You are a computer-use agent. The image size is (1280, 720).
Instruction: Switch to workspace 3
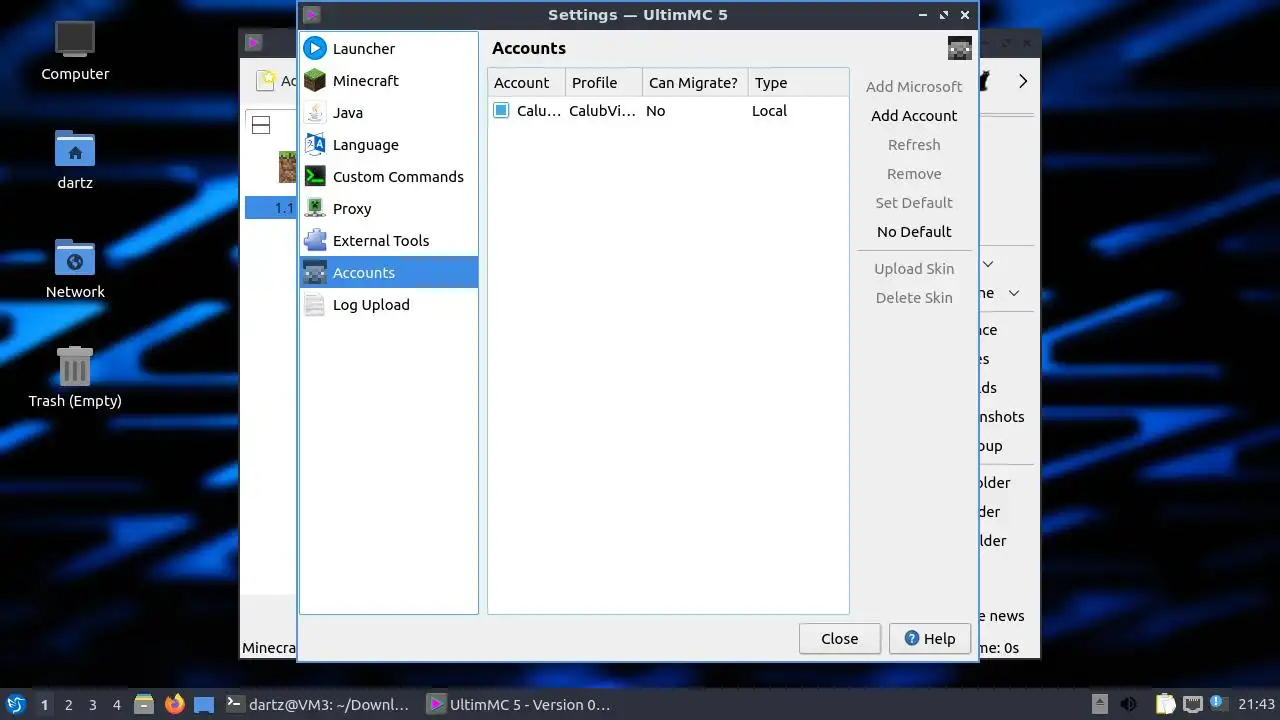coord(93,704)
